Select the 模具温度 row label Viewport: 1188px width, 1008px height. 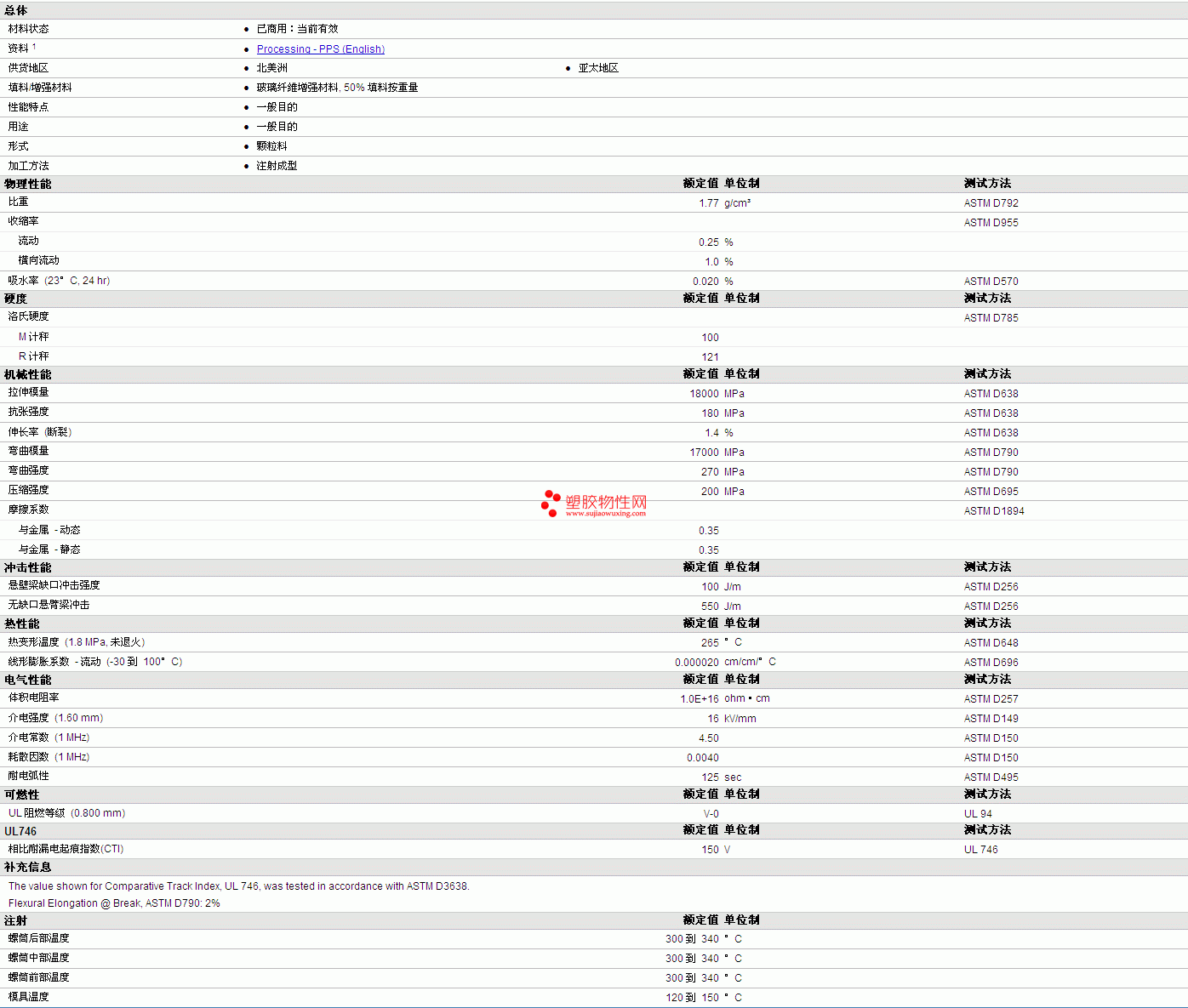click(x=28, y=997)
